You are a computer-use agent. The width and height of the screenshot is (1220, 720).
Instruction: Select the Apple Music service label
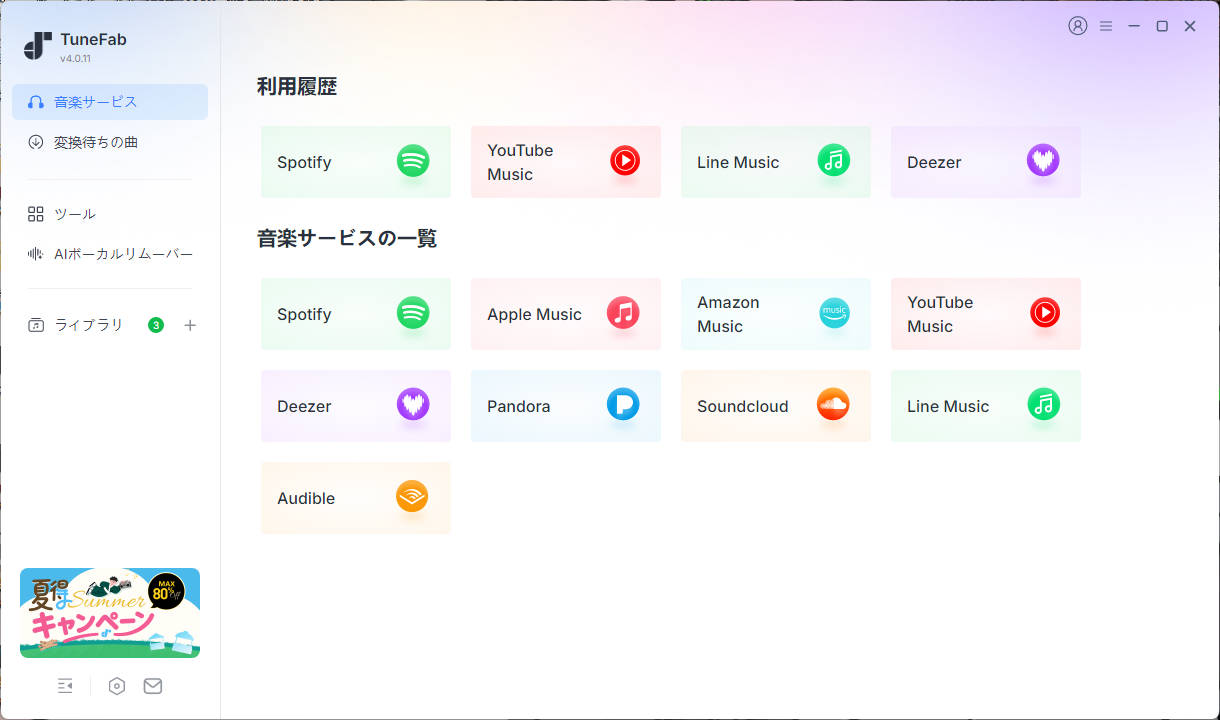pos(534,314)
